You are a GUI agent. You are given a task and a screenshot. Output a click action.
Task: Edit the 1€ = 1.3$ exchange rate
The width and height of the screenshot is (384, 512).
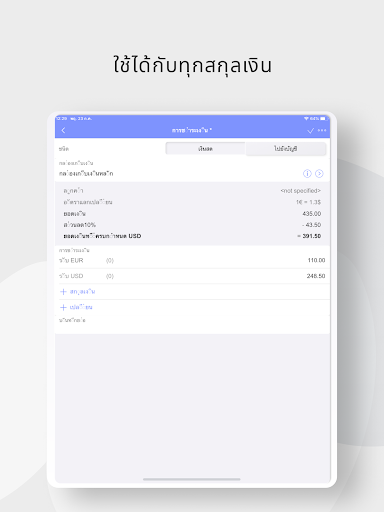click(192, 202)
